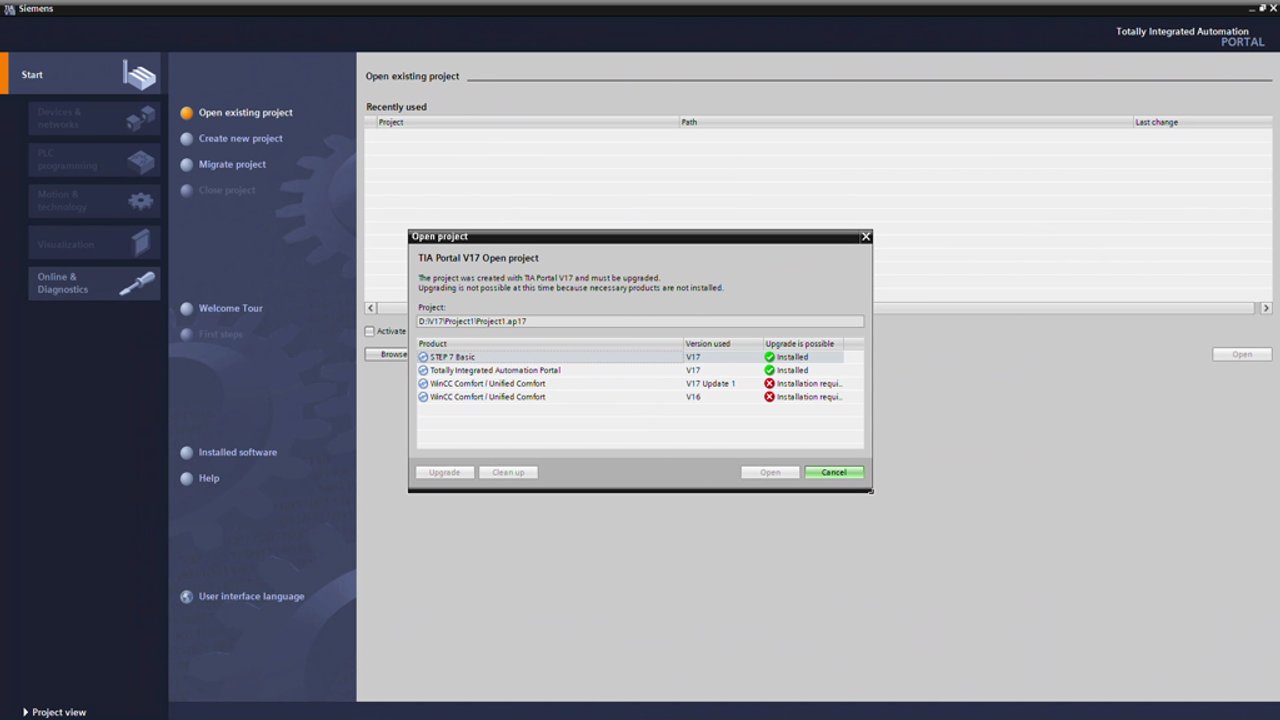This screenshot has width=1280, height=720.
Task: Select Create new project
Action: (240, 139)
